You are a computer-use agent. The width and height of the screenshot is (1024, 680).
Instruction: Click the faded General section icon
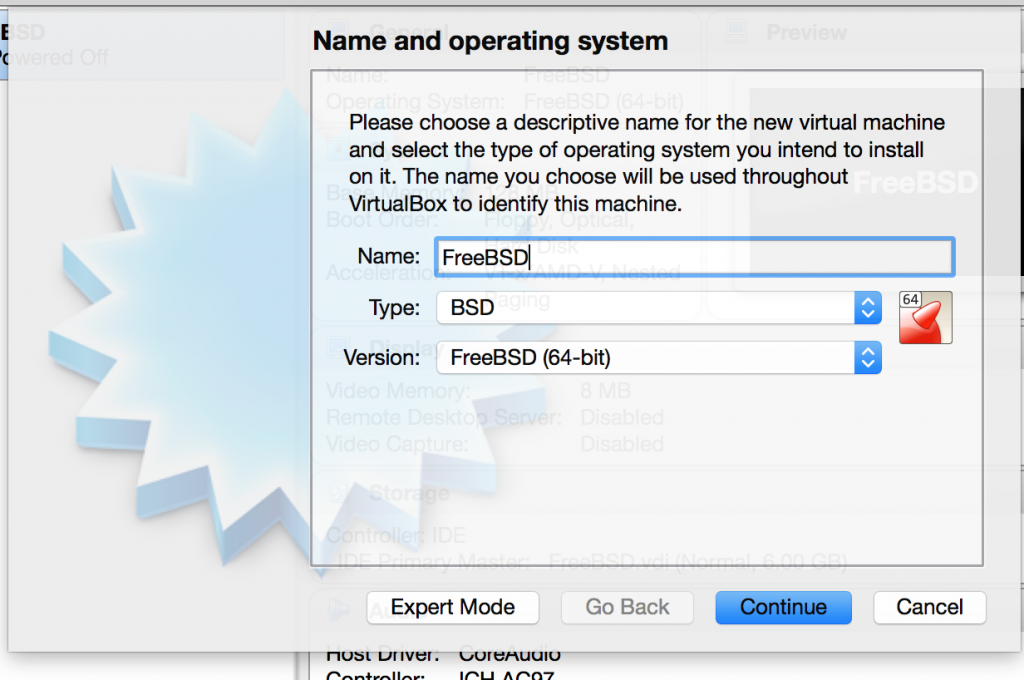click(x=339, y=33)
